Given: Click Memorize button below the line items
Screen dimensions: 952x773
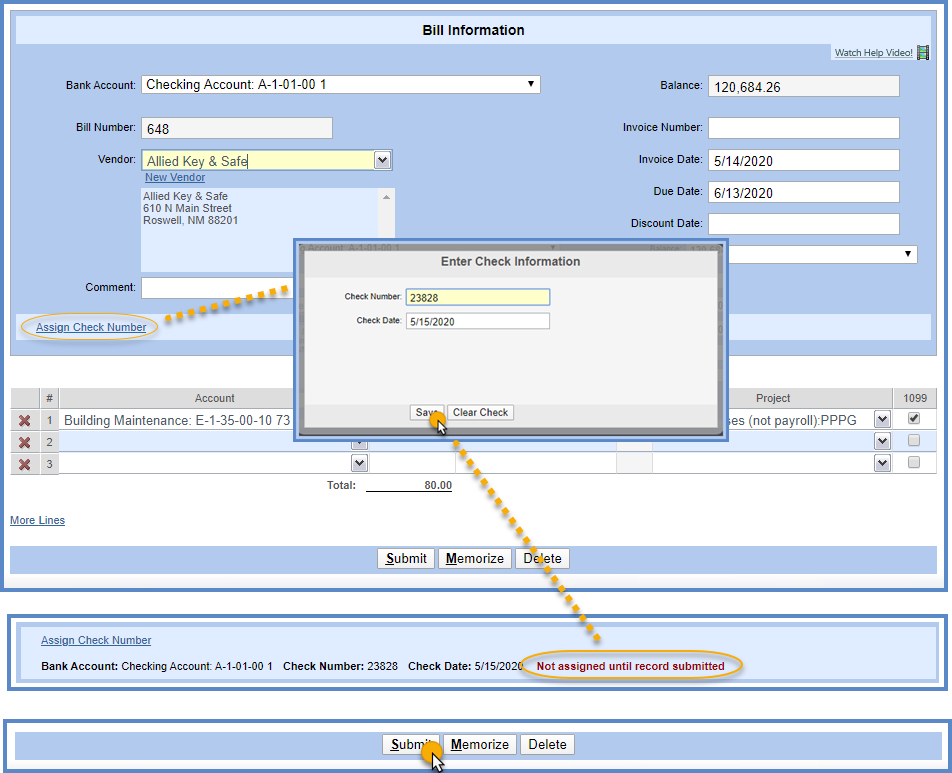Looking at the screenshot, I should point(475,558).
